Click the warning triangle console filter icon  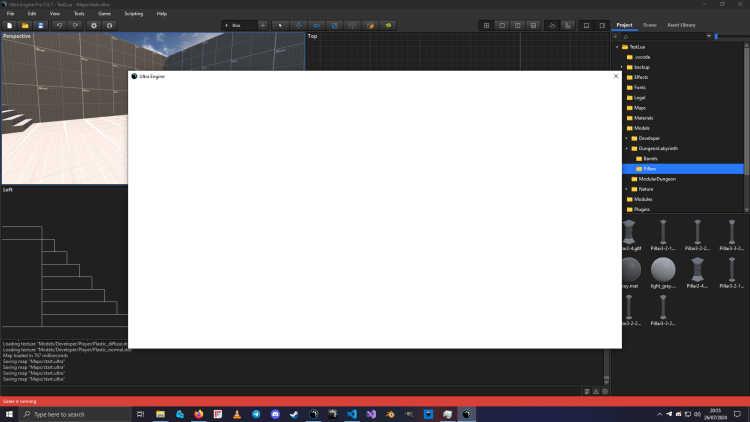[596, 391]
